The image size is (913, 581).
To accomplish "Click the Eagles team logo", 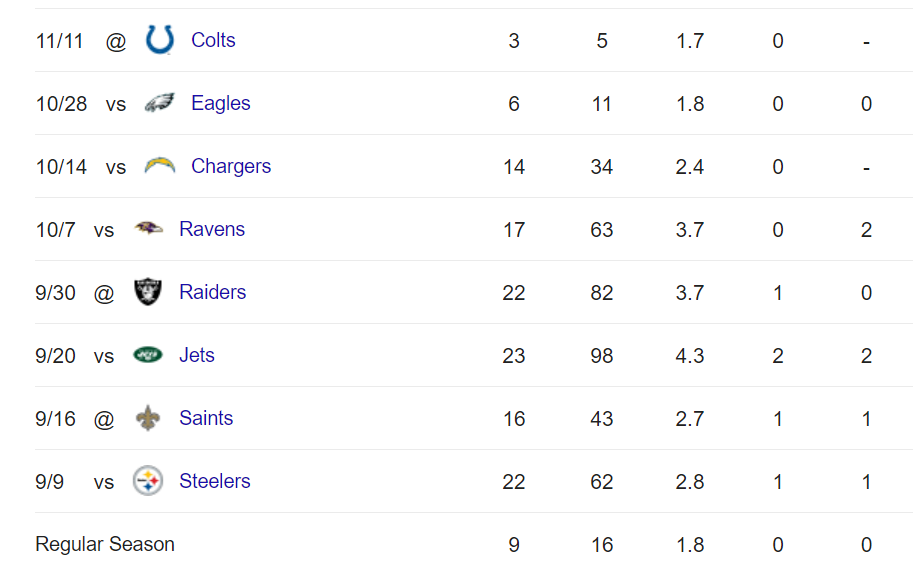I will coord(160,103).
